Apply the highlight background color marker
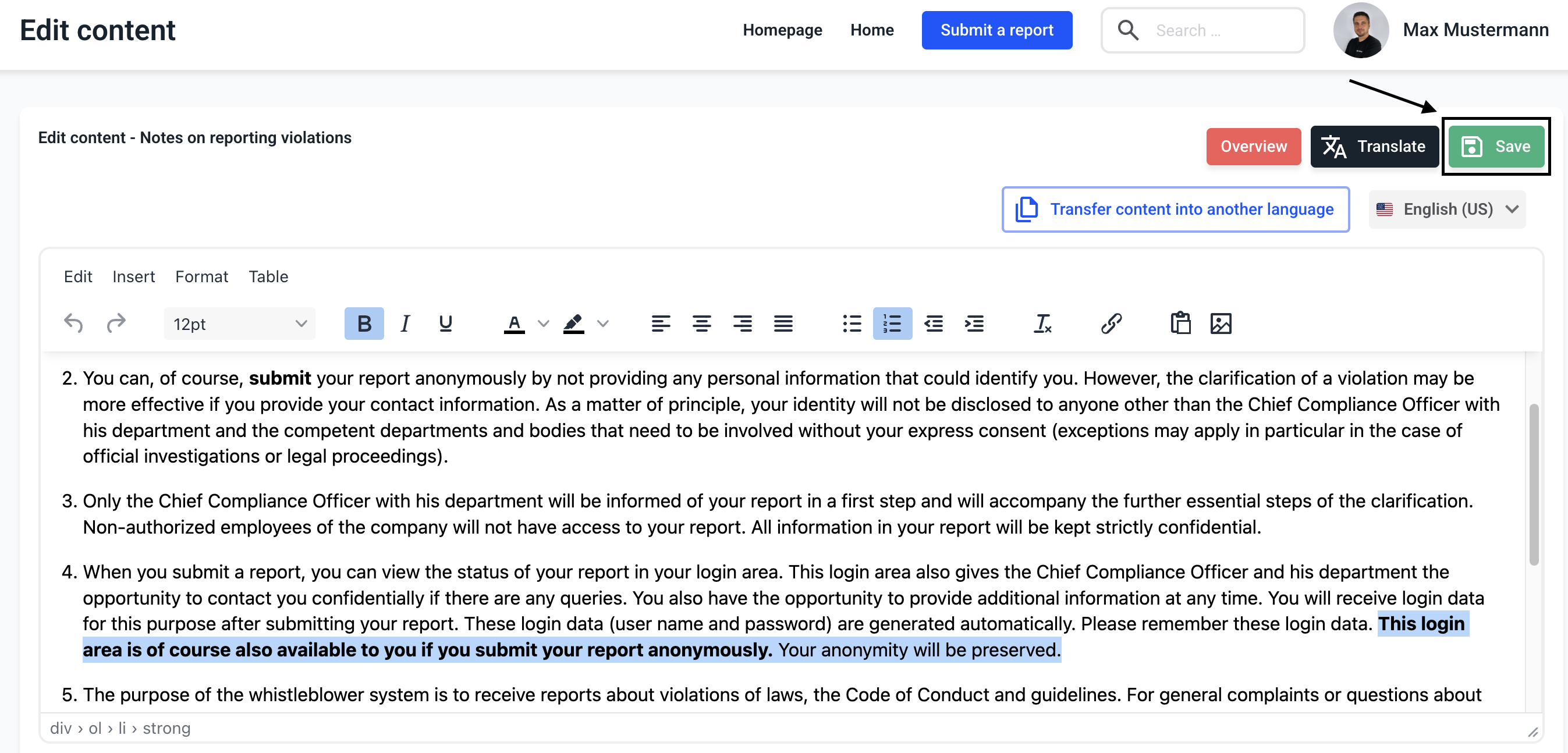The image size is (1568, 753). click(573, 323)
